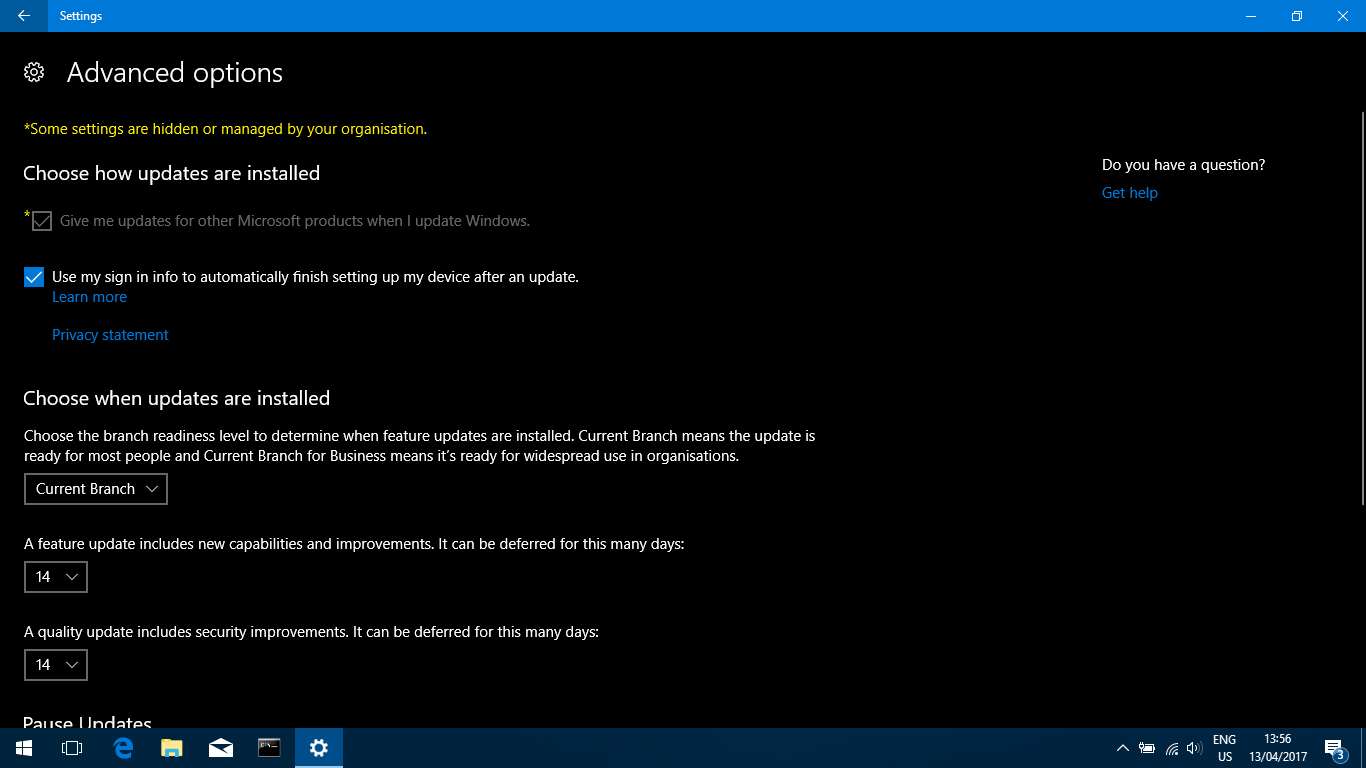The width and height of the screenshot is (1366, 768).
Task: Open File Explorer from the taskbar
Action: [172, 748]
